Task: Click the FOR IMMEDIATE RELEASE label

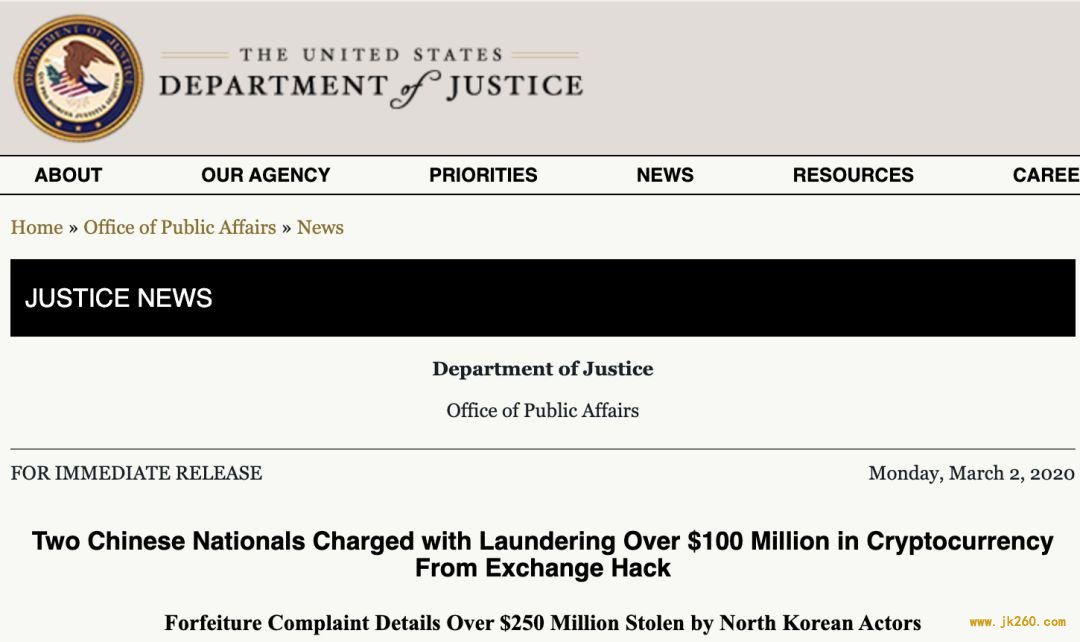Action: tap(136, 473)
